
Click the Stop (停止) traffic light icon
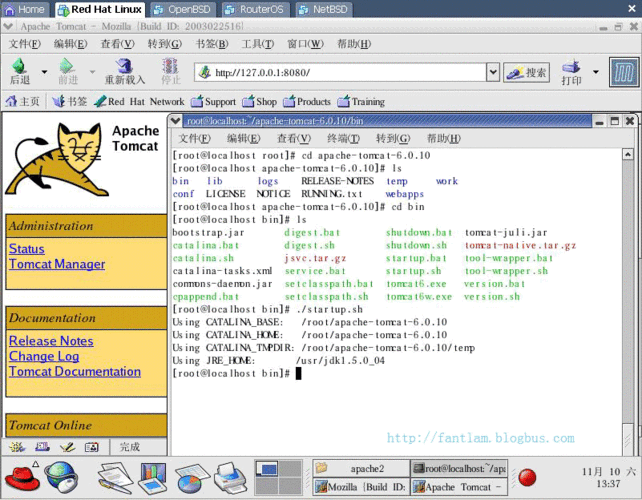170,70
